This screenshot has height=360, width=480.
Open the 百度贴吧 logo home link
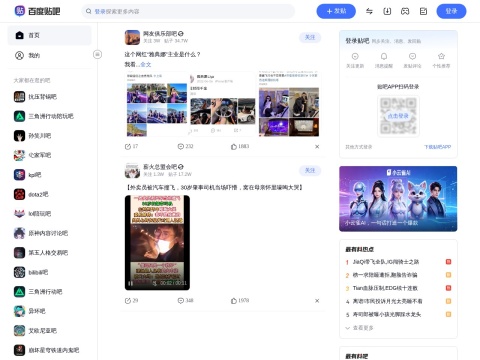tap(37, 11)
